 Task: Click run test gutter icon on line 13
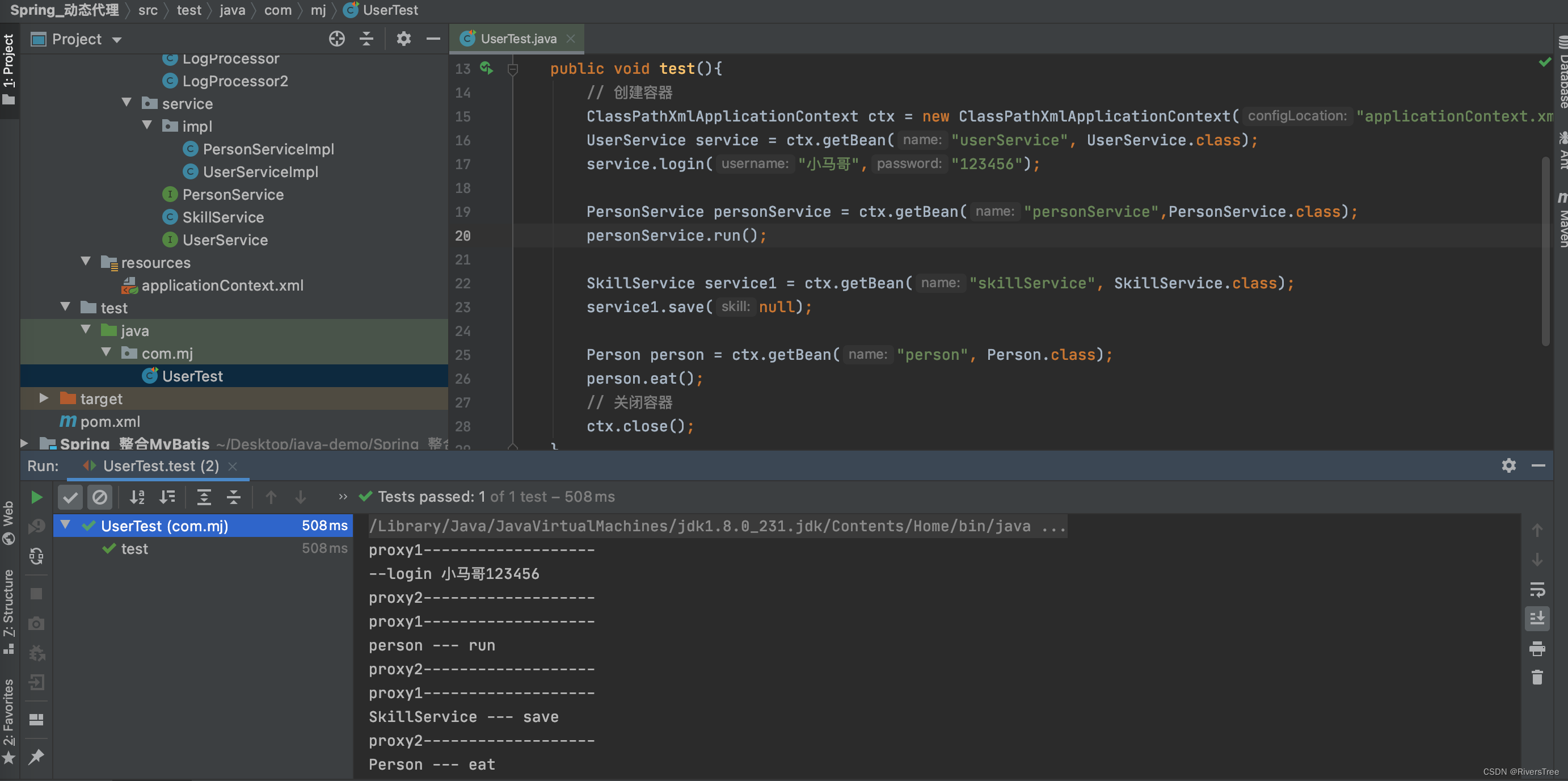486,68
